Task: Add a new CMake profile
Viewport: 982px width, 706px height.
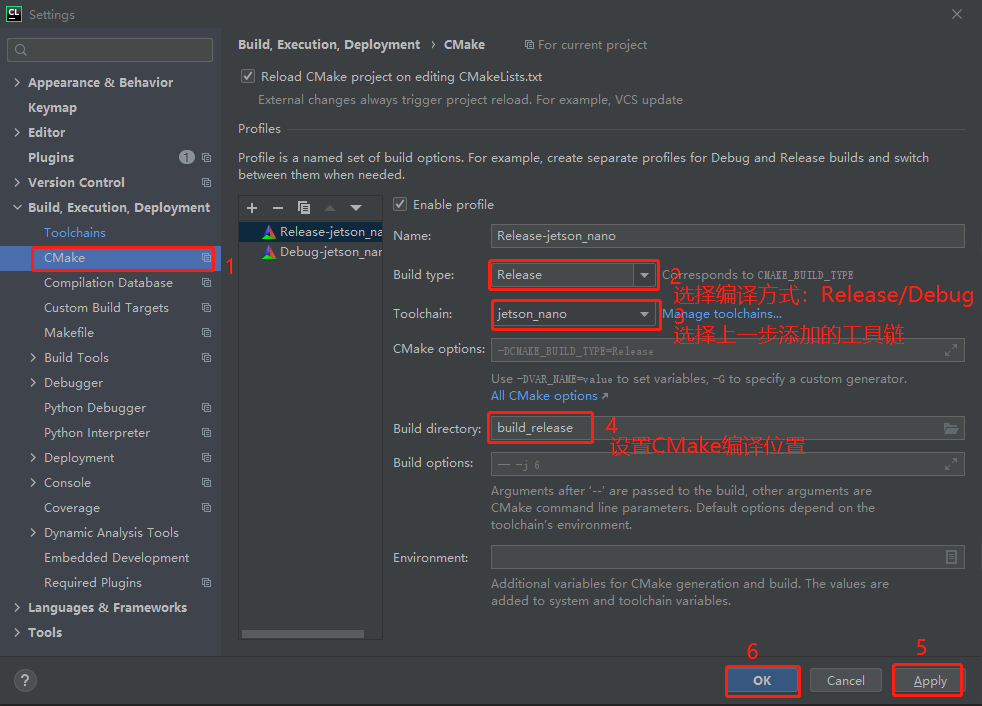Action: point(252,208)
